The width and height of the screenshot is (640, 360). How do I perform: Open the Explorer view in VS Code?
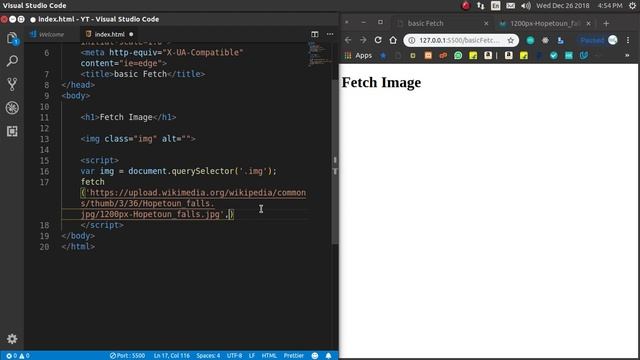click(x=12, y=39)
